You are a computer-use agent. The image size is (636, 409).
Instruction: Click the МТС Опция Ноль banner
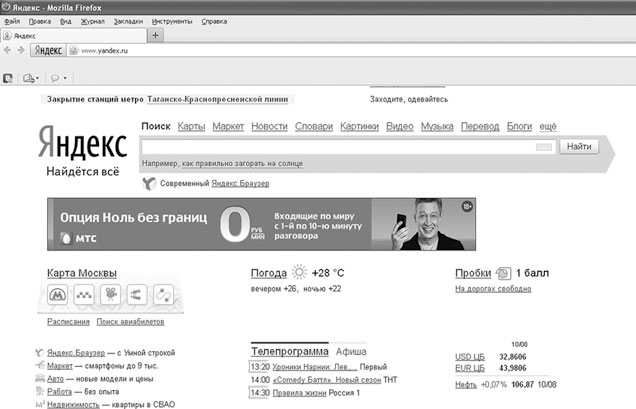[261, 224]
